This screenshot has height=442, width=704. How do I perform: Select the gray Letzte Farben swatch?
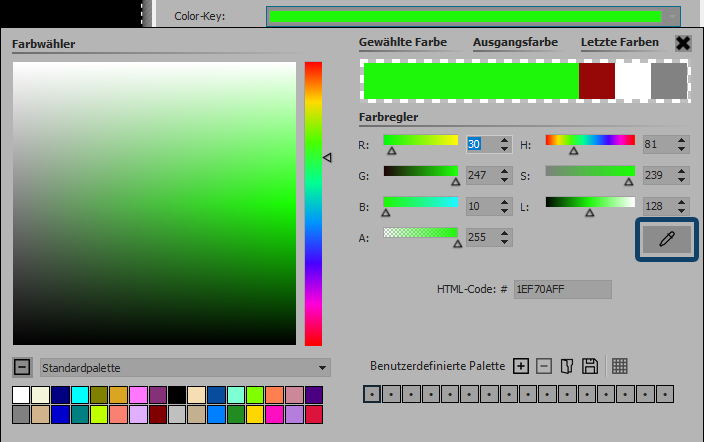pos(669,81)
